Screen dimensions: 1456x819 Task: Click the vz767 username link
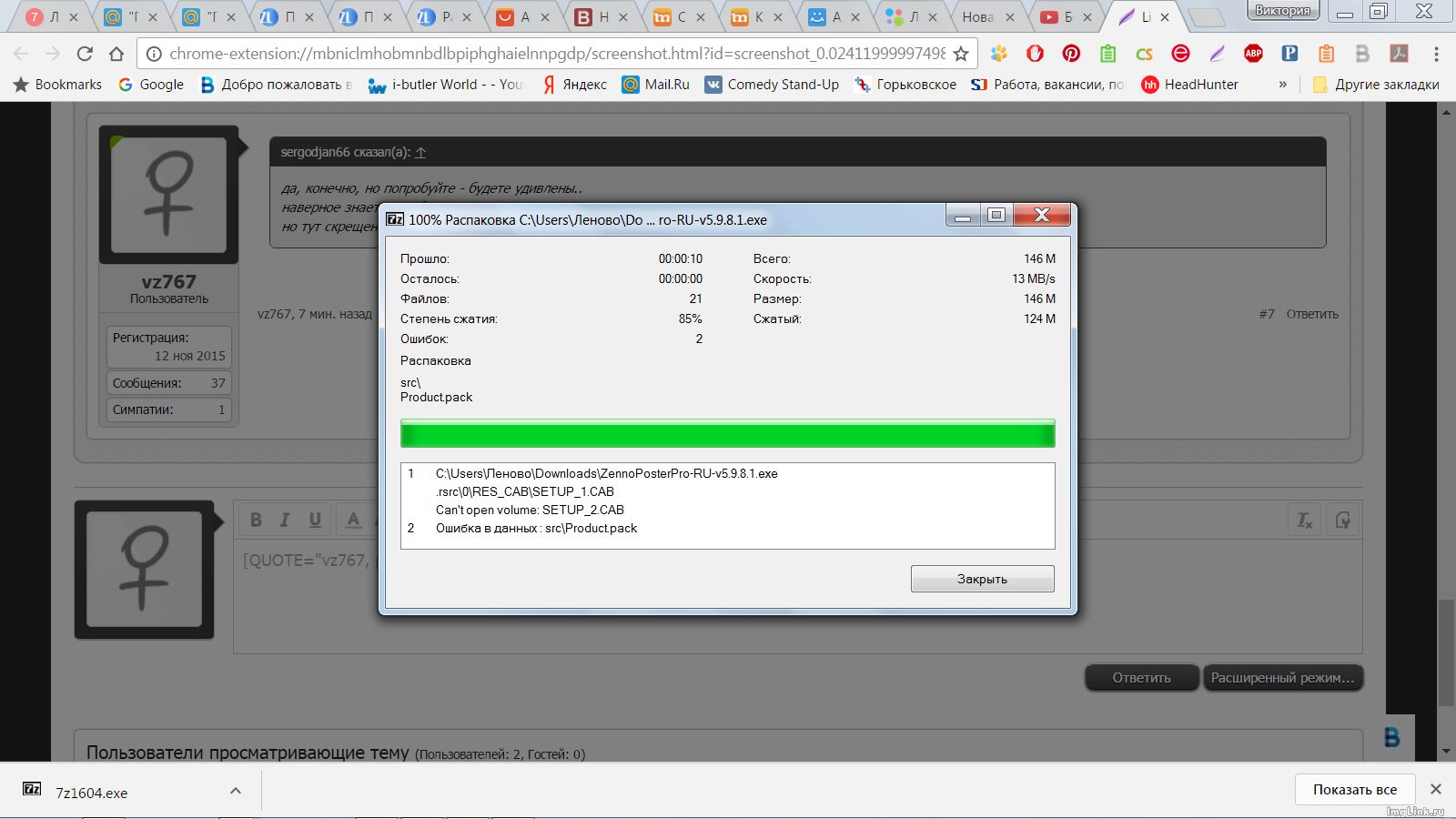pos(168,282)
